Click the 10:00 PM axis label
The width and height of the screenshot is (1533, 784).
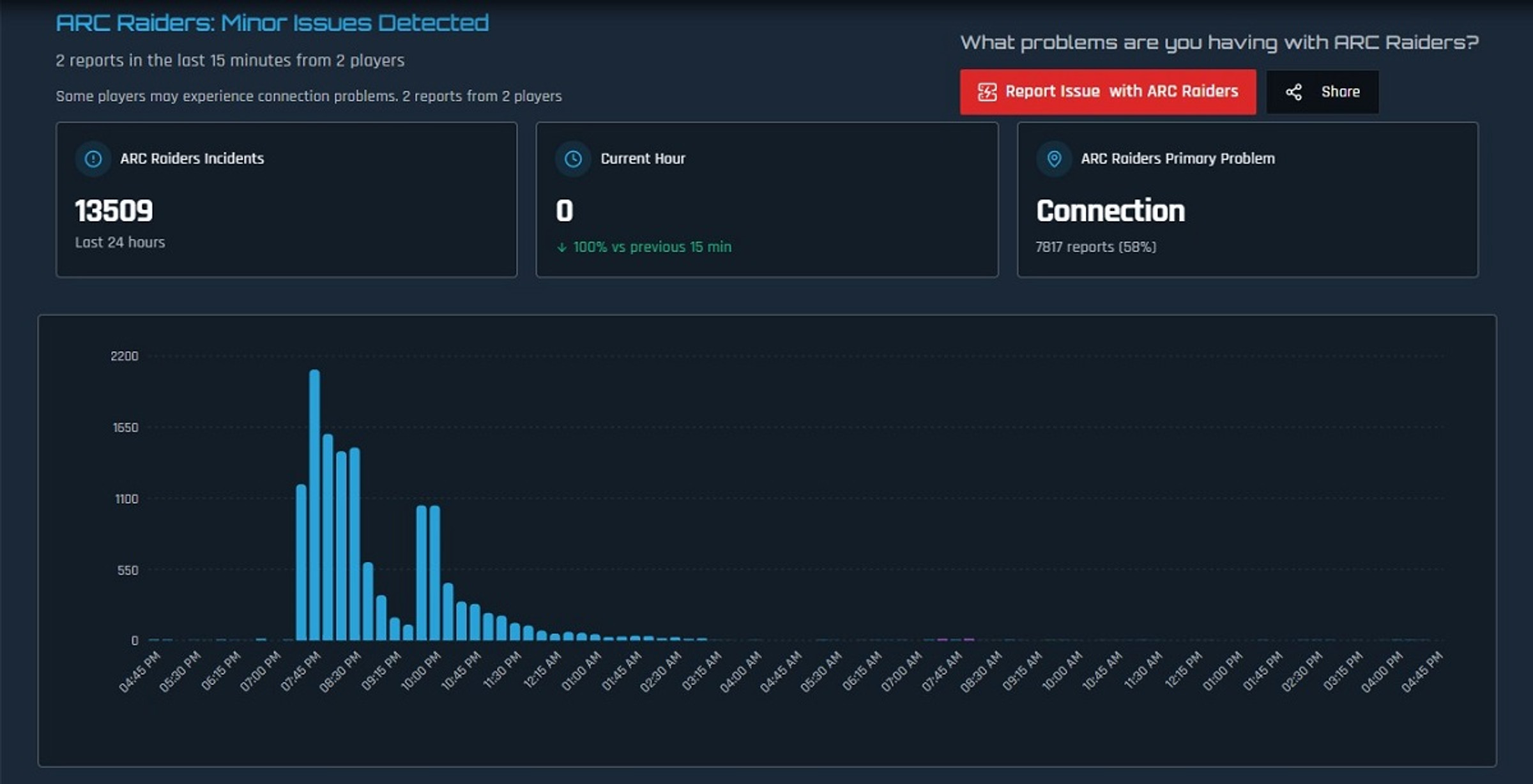pos(421,671)
